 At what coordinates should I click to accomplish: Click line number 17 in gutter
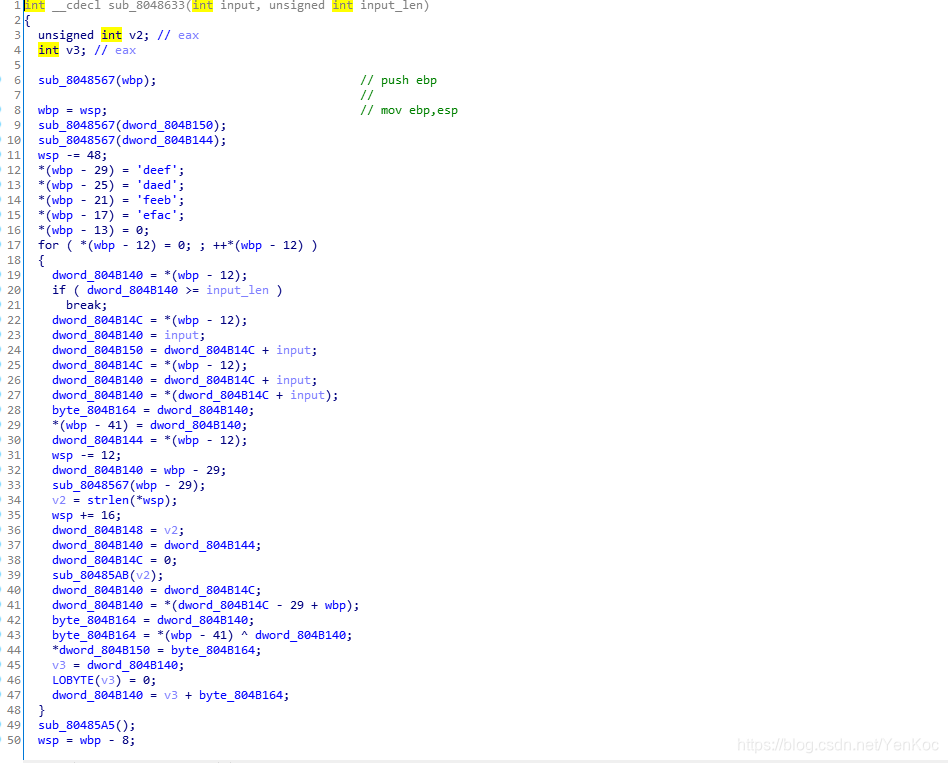(14, 245)
